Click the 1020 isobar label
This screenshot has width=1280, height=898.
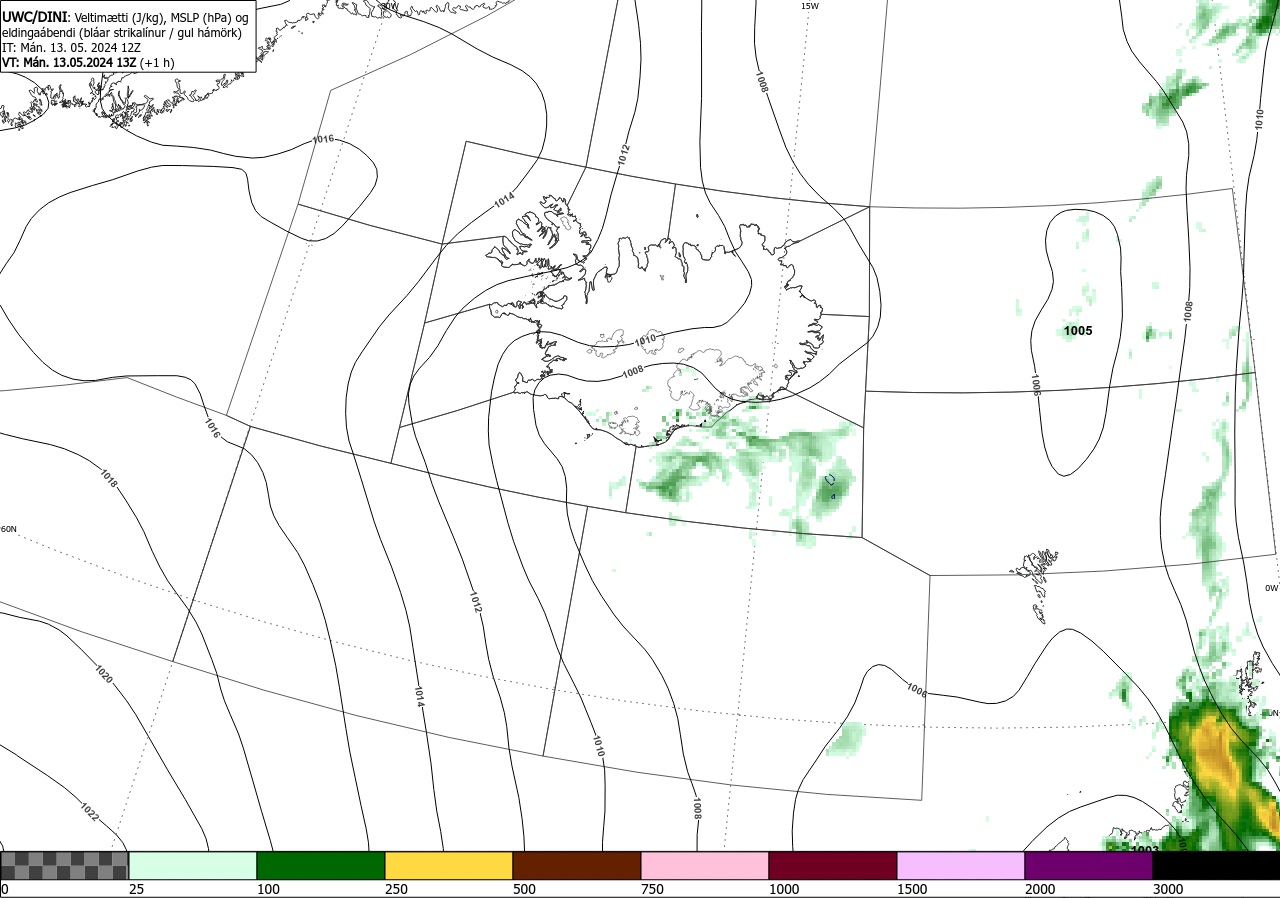coord(104,674)
